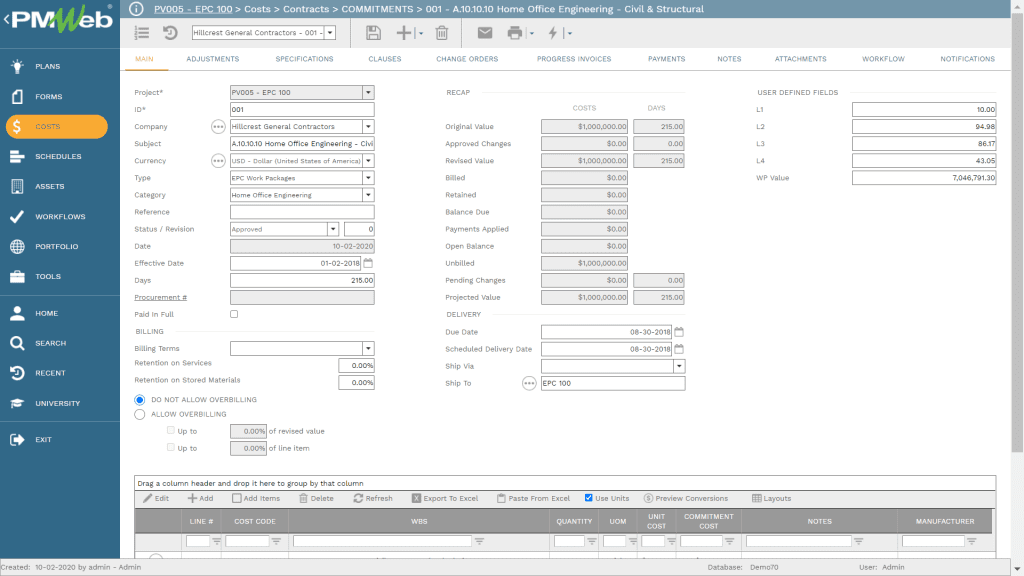Click the Subject input field

tap(302, 144)
